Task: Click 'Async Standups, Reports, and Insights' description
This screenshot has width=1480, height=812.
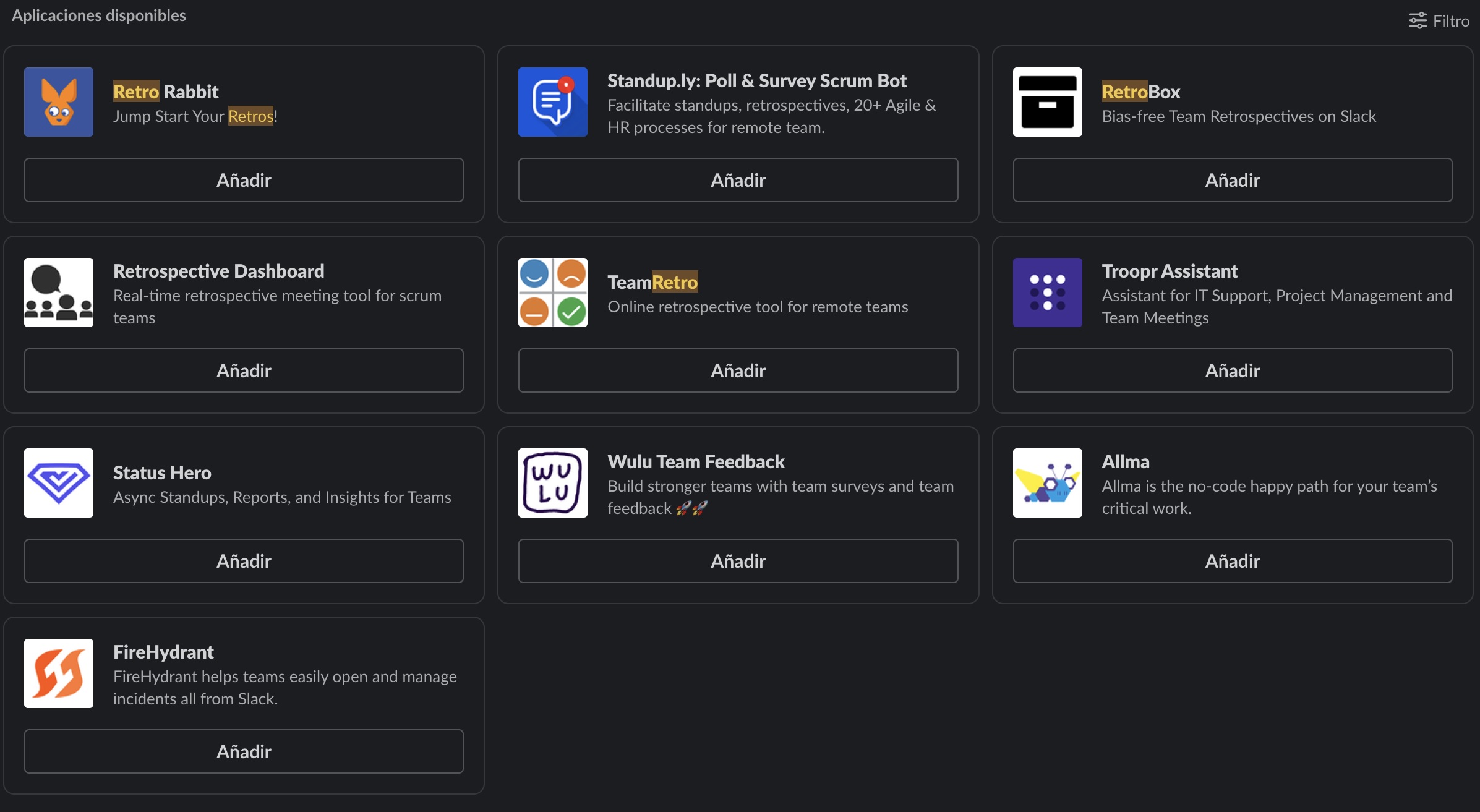Action: click(282, 497)
